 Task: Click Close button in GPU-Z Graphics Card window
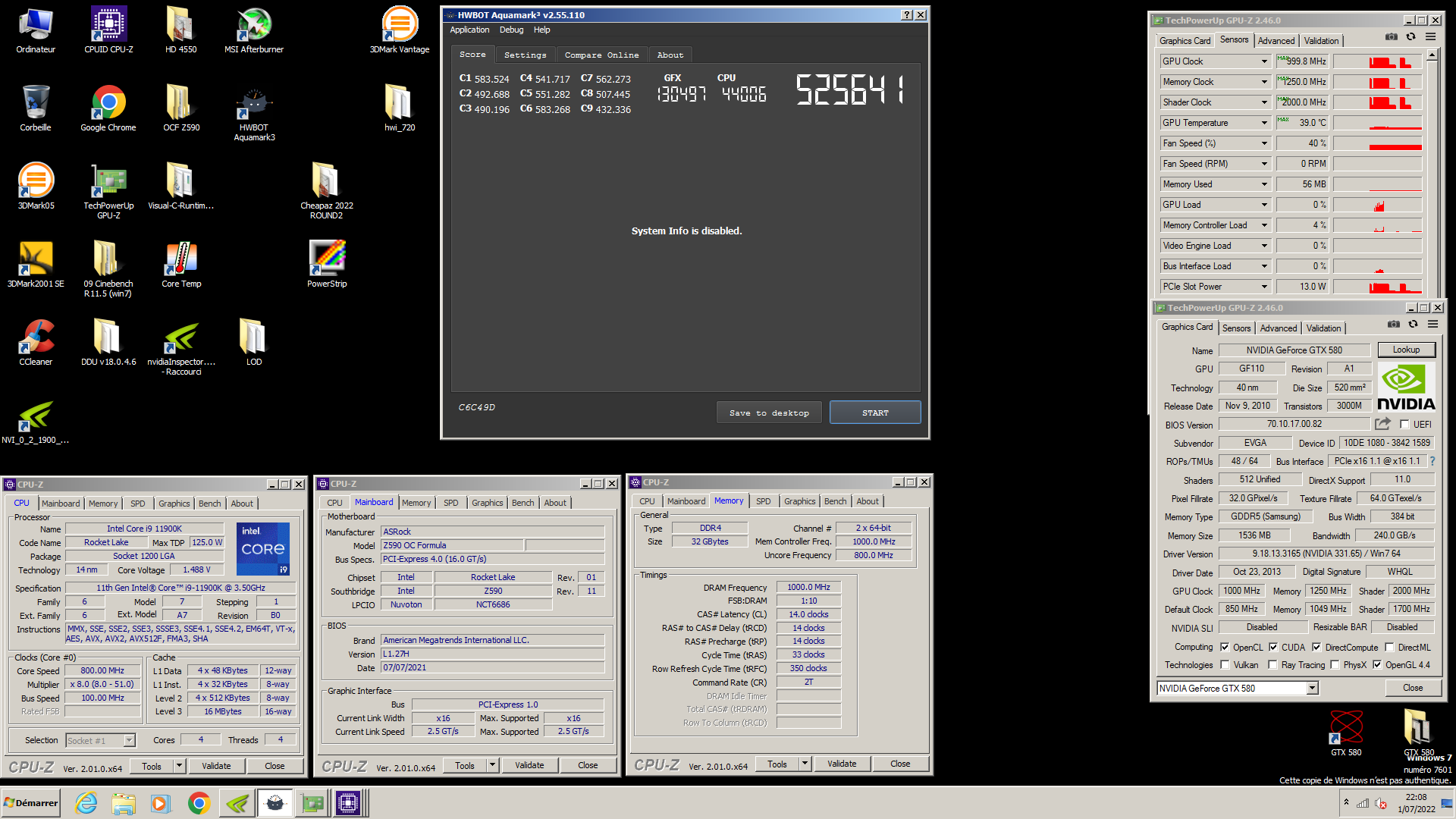pyautogui.click(x=1412, y=688)
